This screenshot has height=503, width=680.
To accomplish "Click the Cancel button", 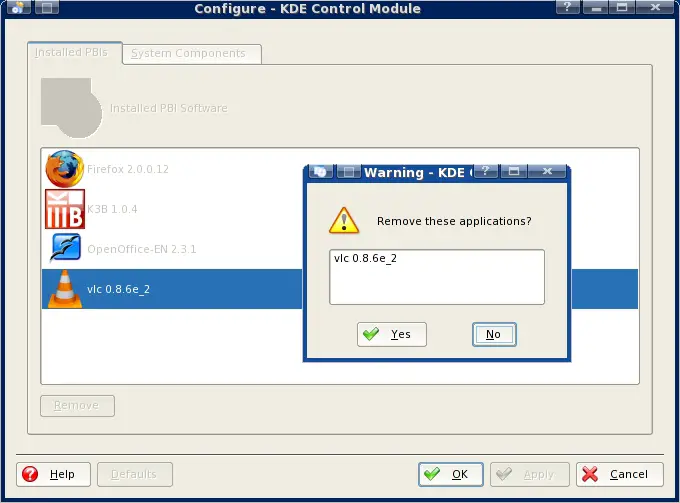I will [620, 474].
